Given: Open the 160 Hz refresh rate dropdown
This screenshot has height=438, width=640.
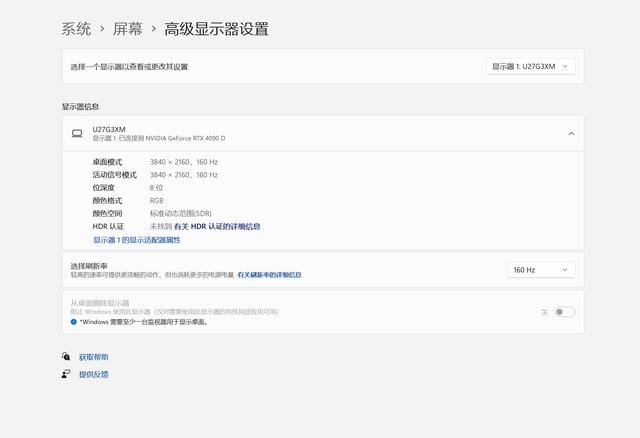Looking at the screenshot, I should (541, 270).
